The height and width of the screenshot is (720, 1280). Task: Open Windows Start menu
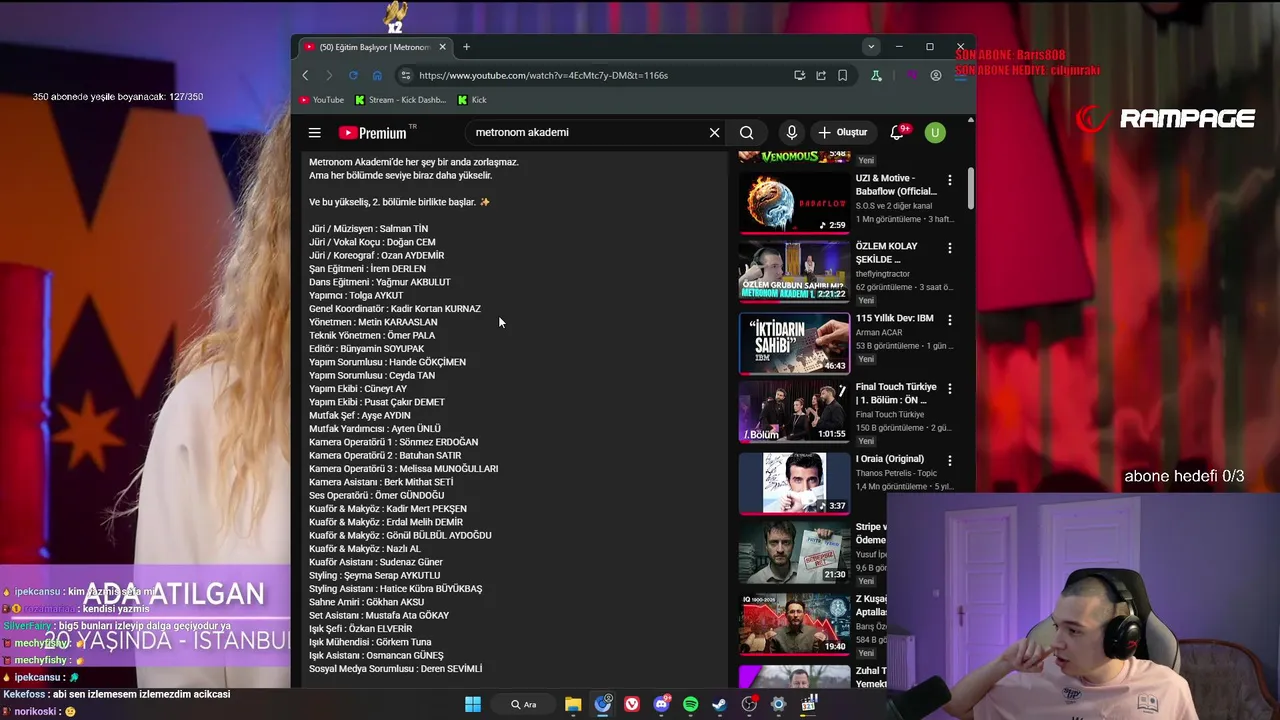coord(473,704)
